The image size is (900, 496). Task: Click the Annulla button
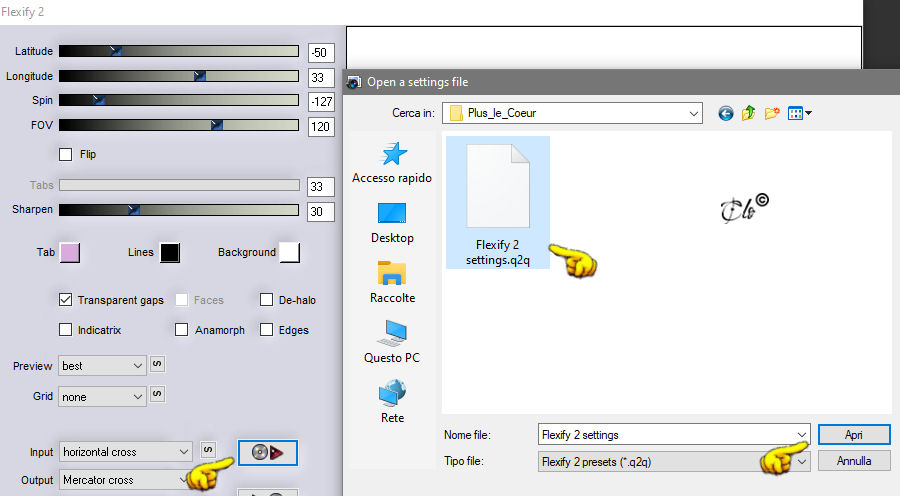pyautogui.click(x=854, y=461)
